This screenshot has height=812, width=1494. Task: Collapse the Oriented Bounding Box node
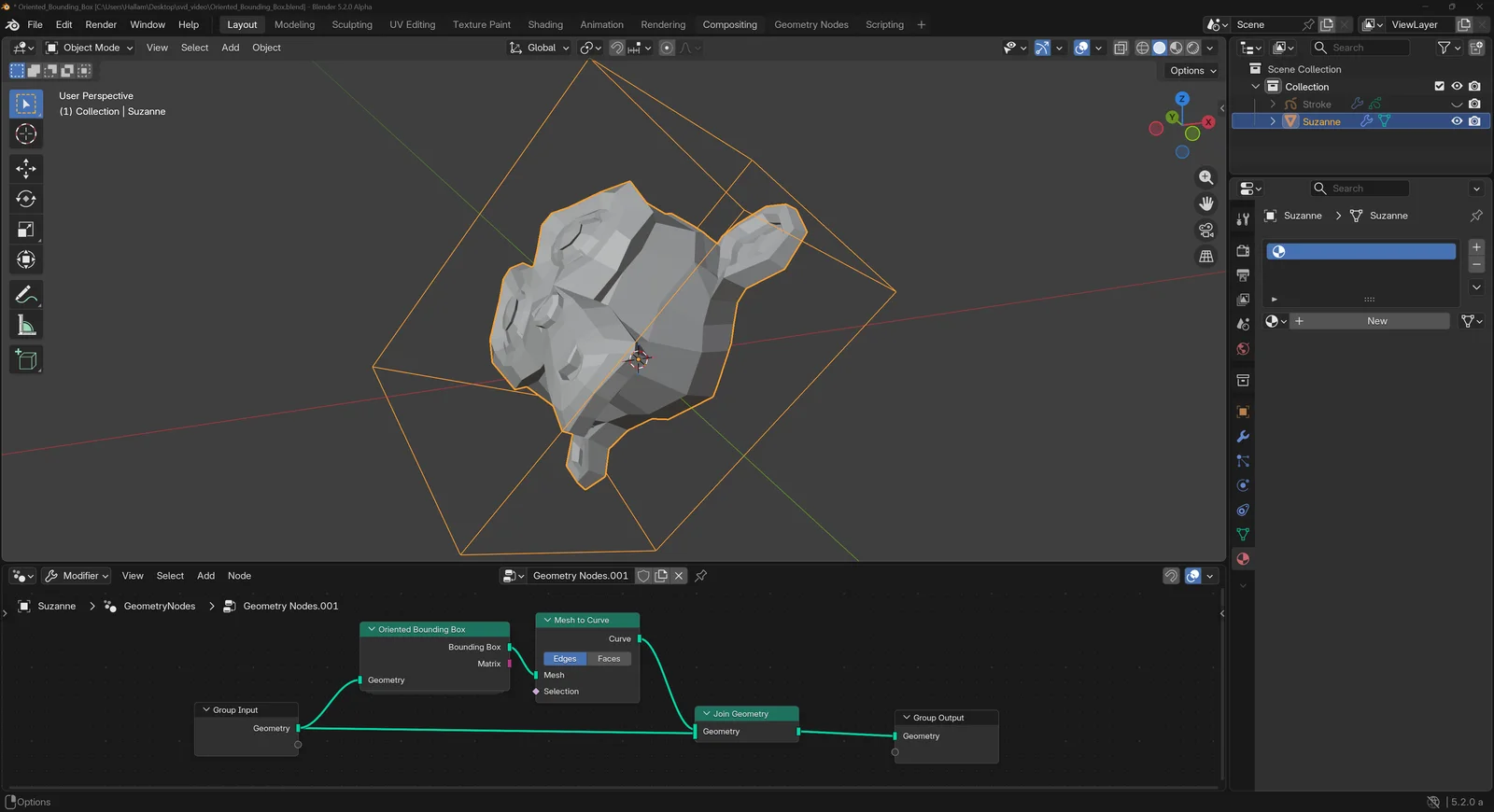tap(372, 629)
